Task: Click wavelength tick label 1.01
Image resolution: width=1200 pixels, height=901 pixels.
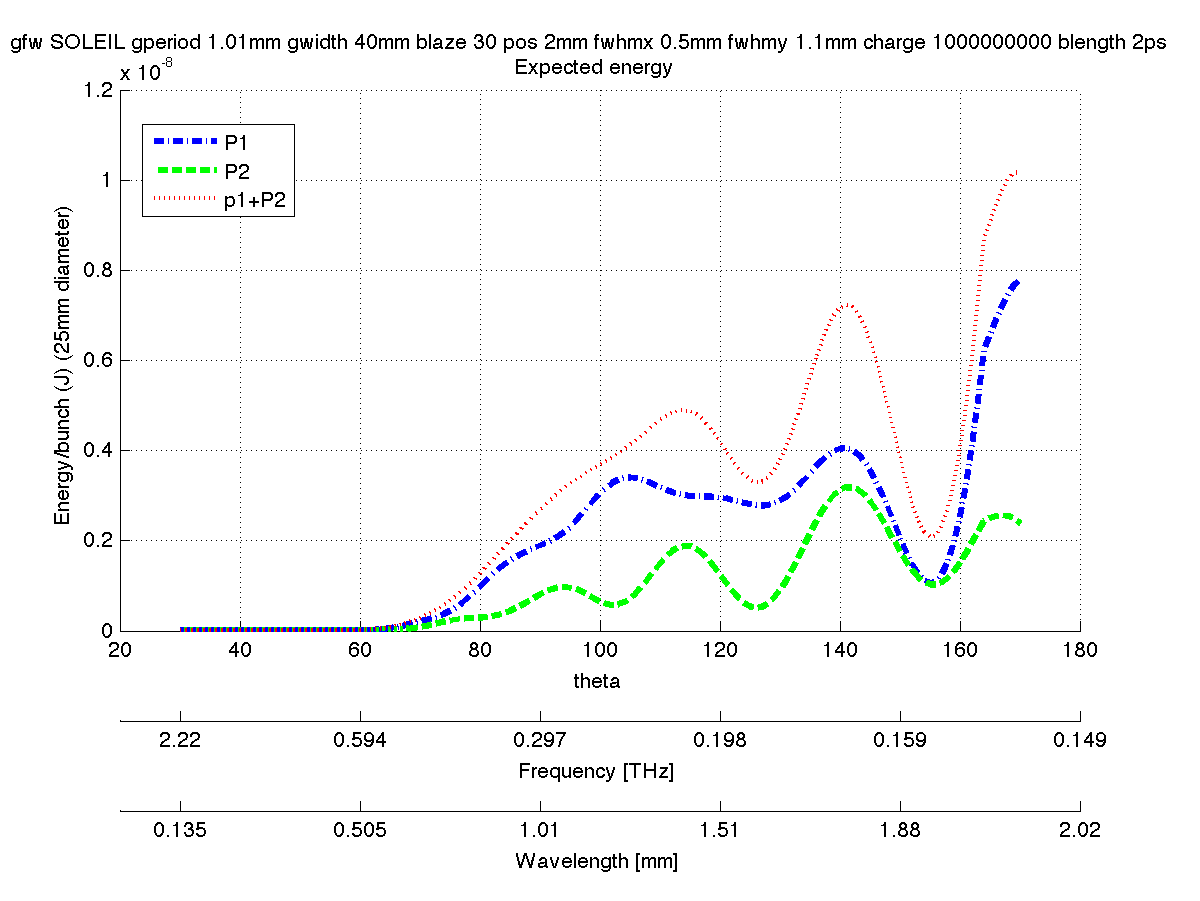Action: pyautogui.click(x=540, y=830)
